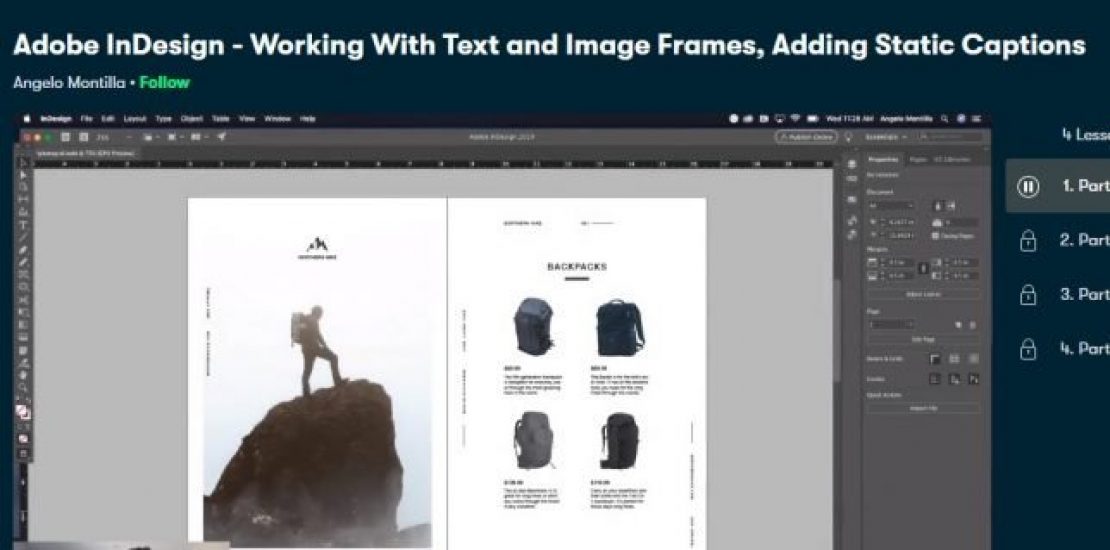Click the fill and stroke color swatch
Screen dimensions: 1110x550
pos(22,412)
